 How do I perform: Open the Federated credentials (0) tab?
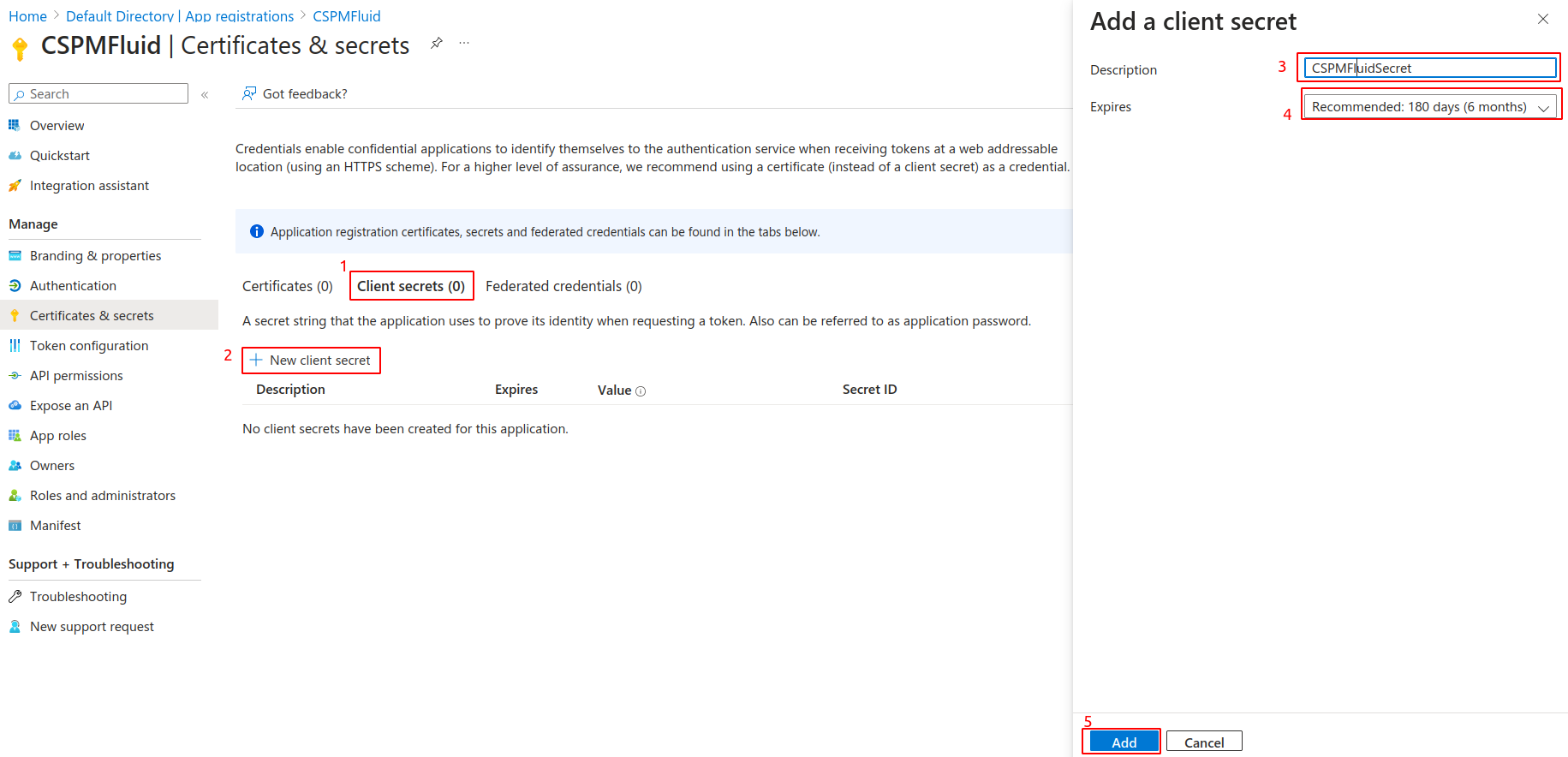(563, 286)
